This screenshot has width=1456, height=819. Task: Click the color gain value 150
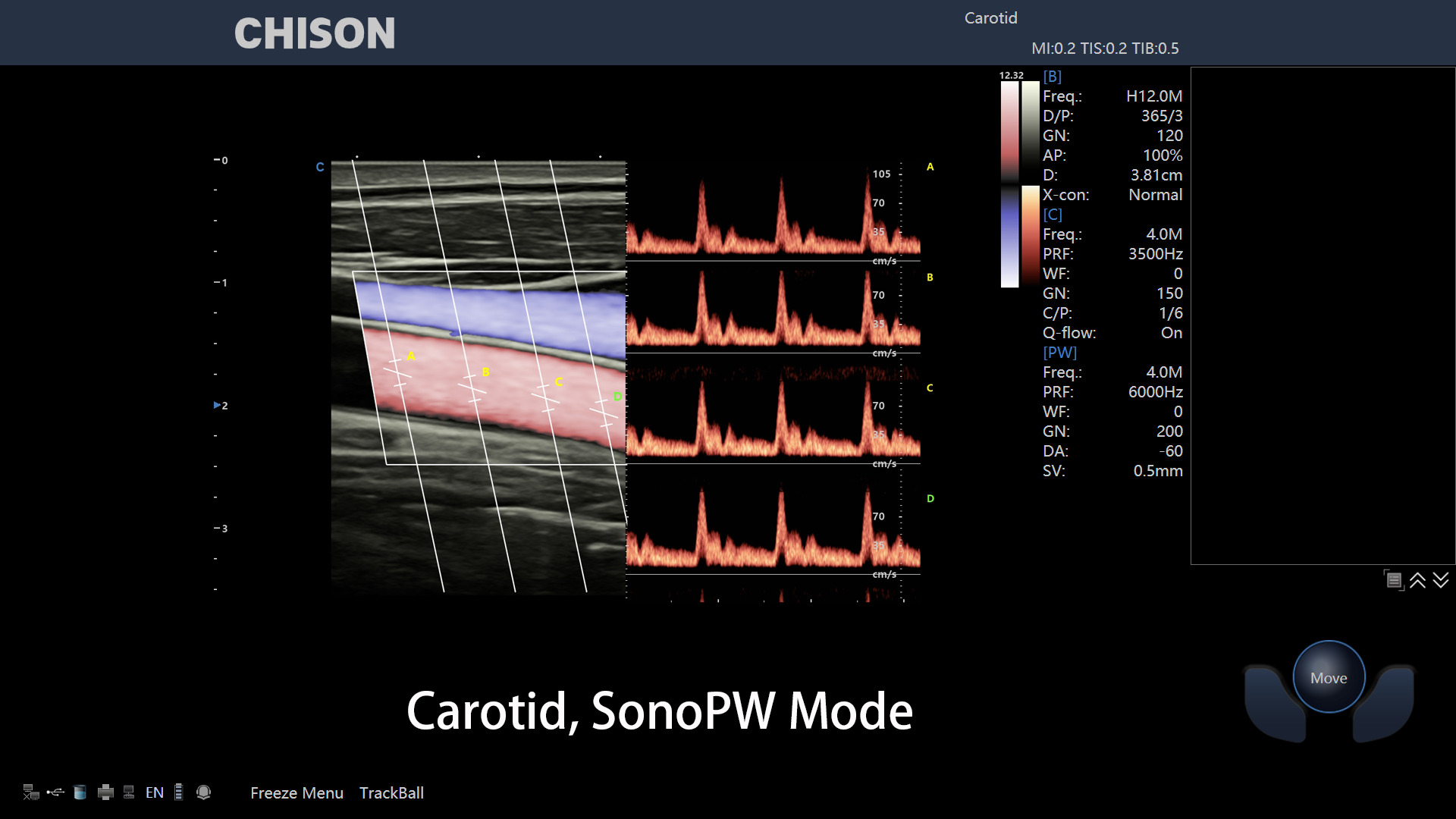[x=1169, y=293]
